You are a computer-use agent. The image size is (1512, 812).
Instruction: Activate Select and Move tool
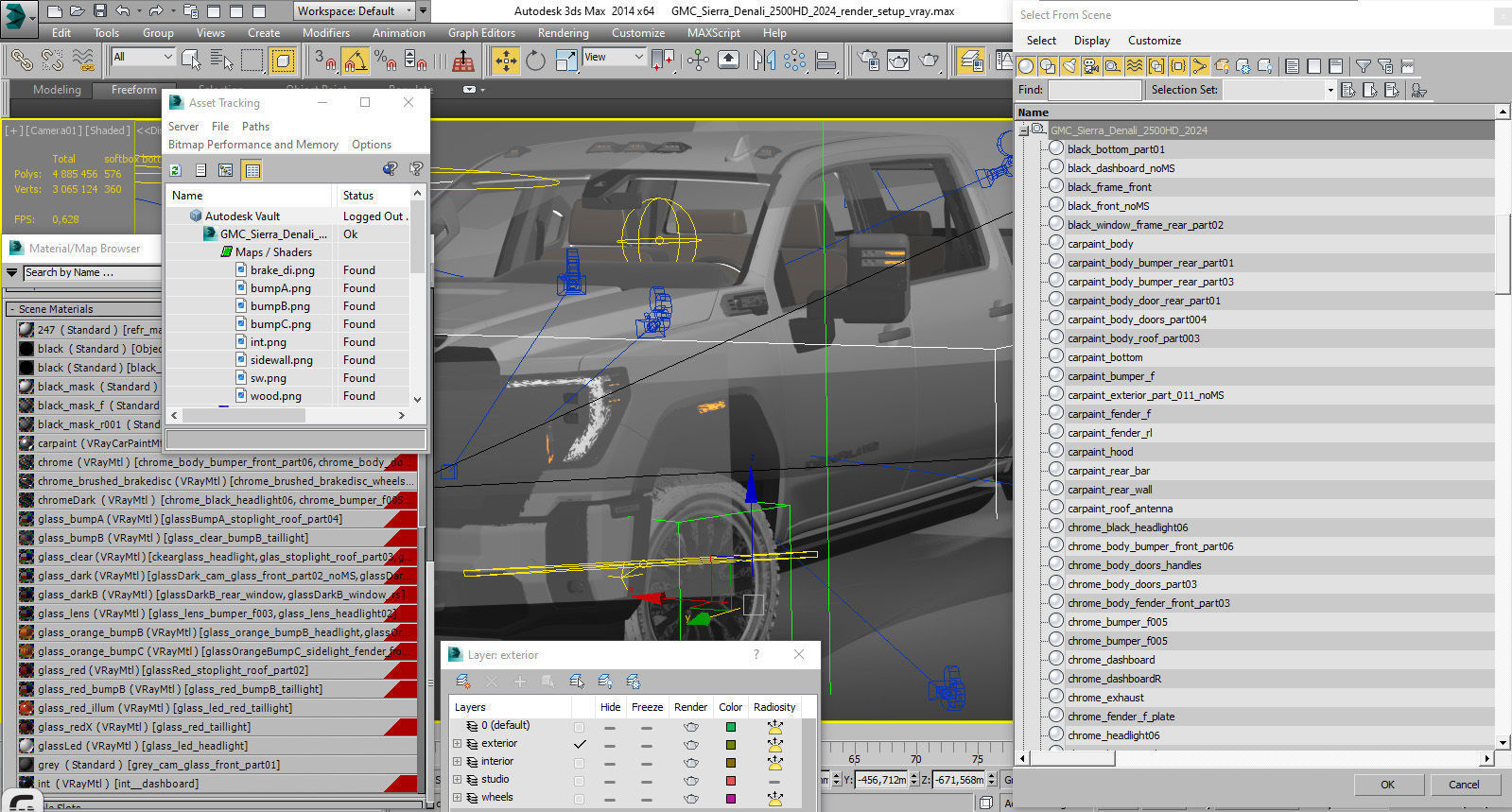506,60
